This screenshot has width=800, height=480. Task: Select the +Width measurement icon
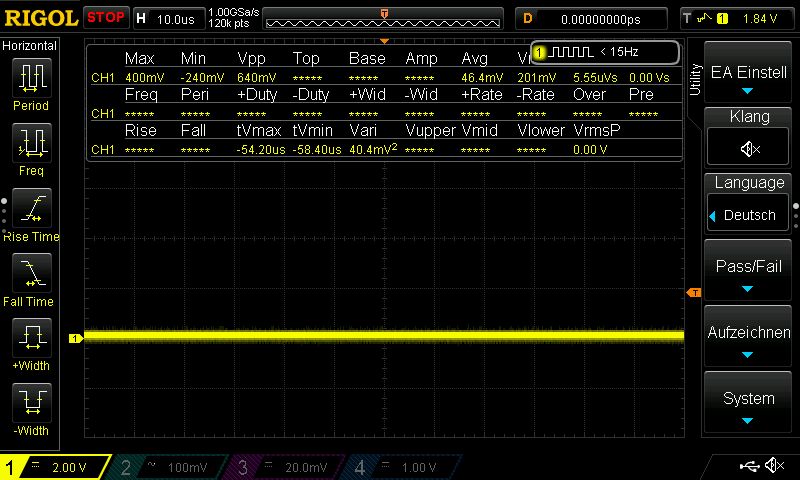point(31,339)
